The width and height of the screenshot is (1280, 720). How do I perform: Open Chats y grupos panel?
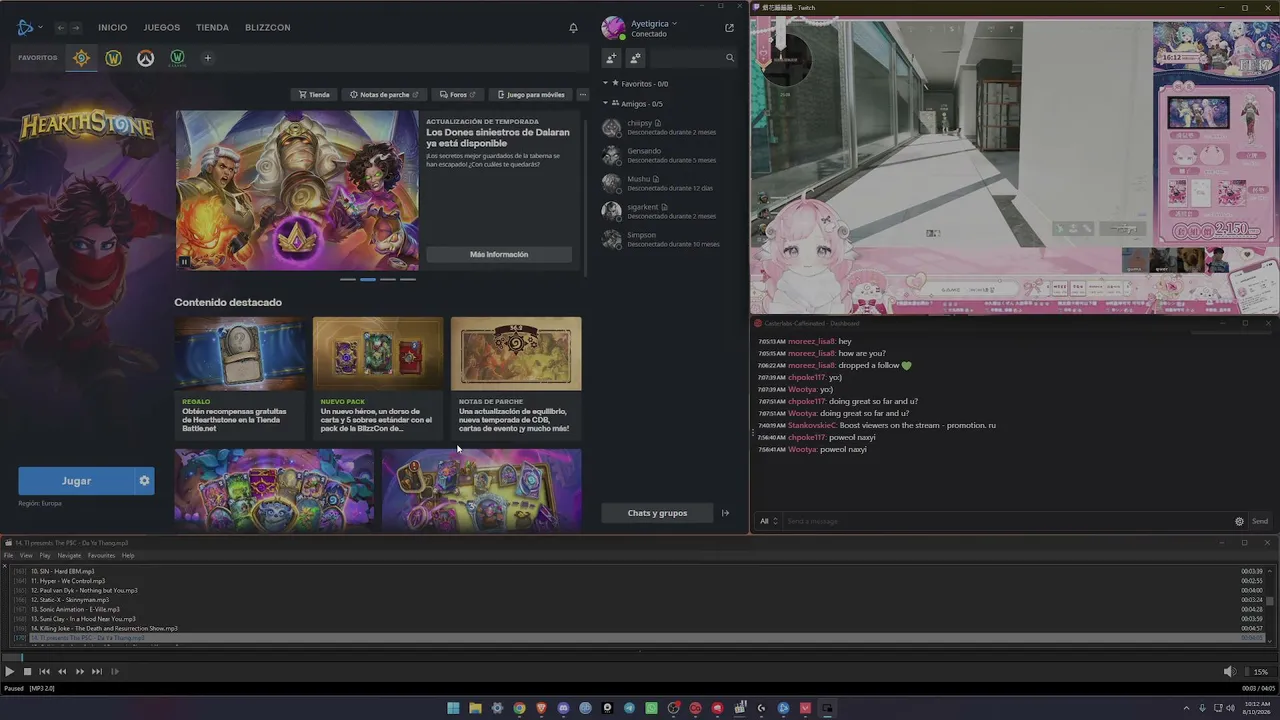(657, 513)
